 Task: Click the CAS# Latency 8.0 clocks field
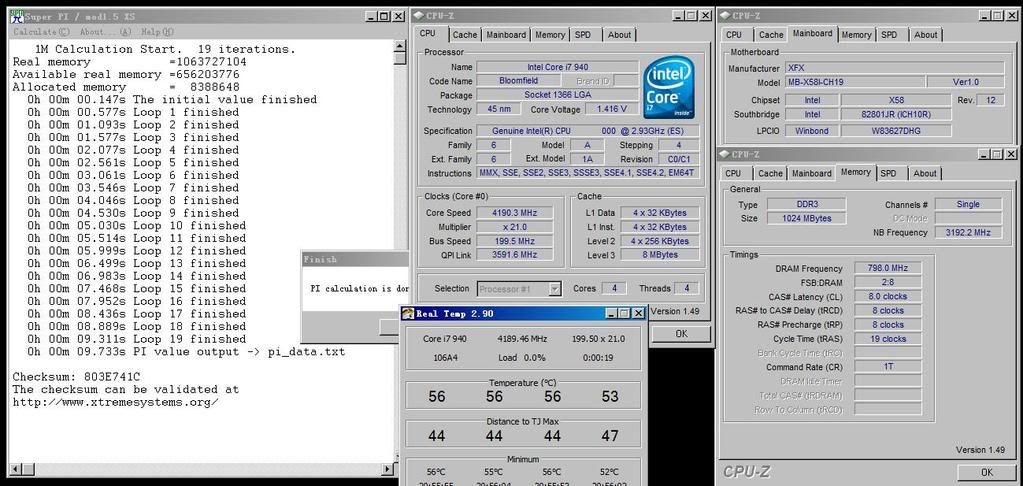coord(888,297)
